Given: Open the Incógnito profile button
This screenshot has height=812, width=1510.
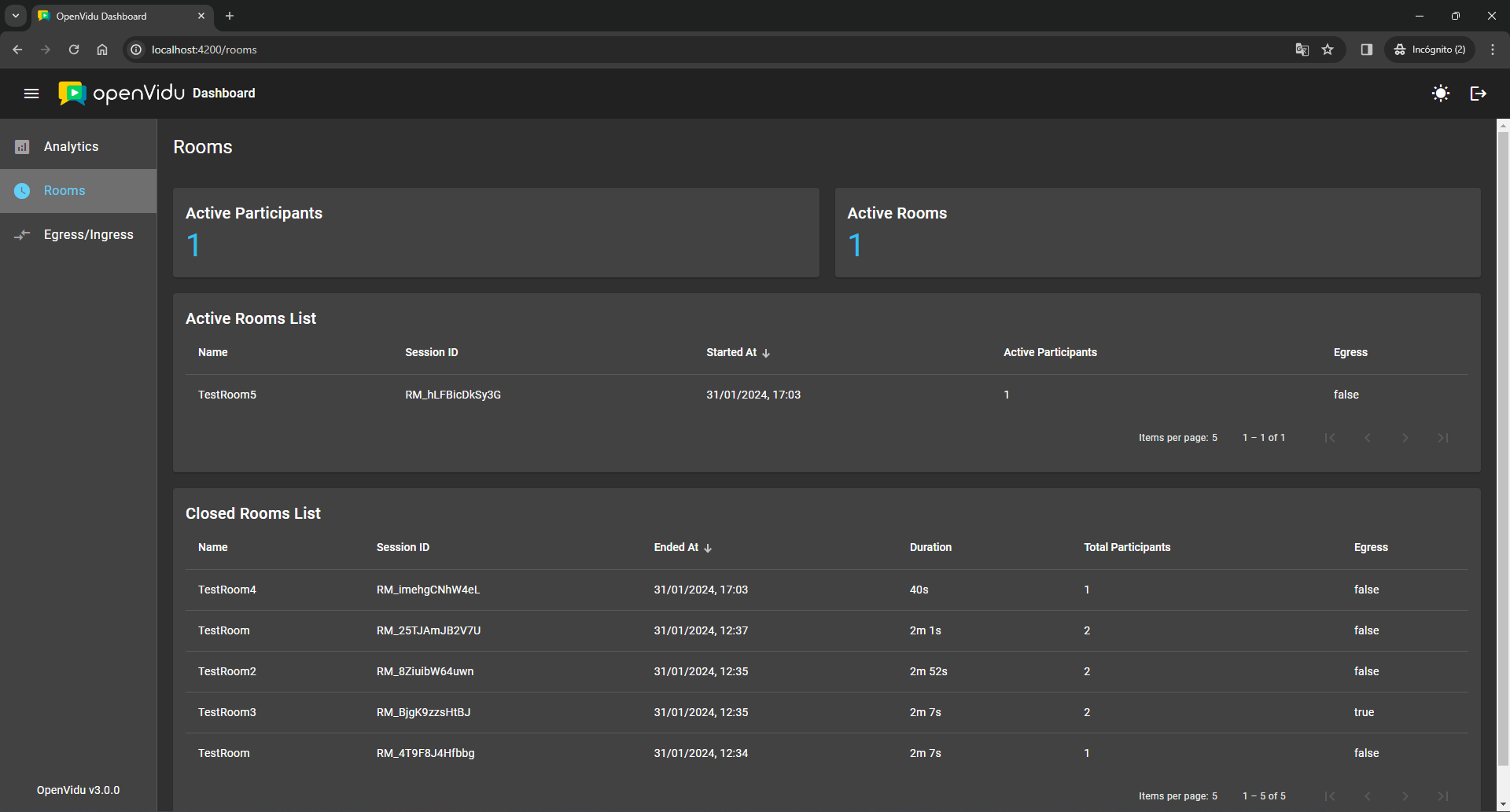Looking at the screenshot, I should coord(1430,50).
